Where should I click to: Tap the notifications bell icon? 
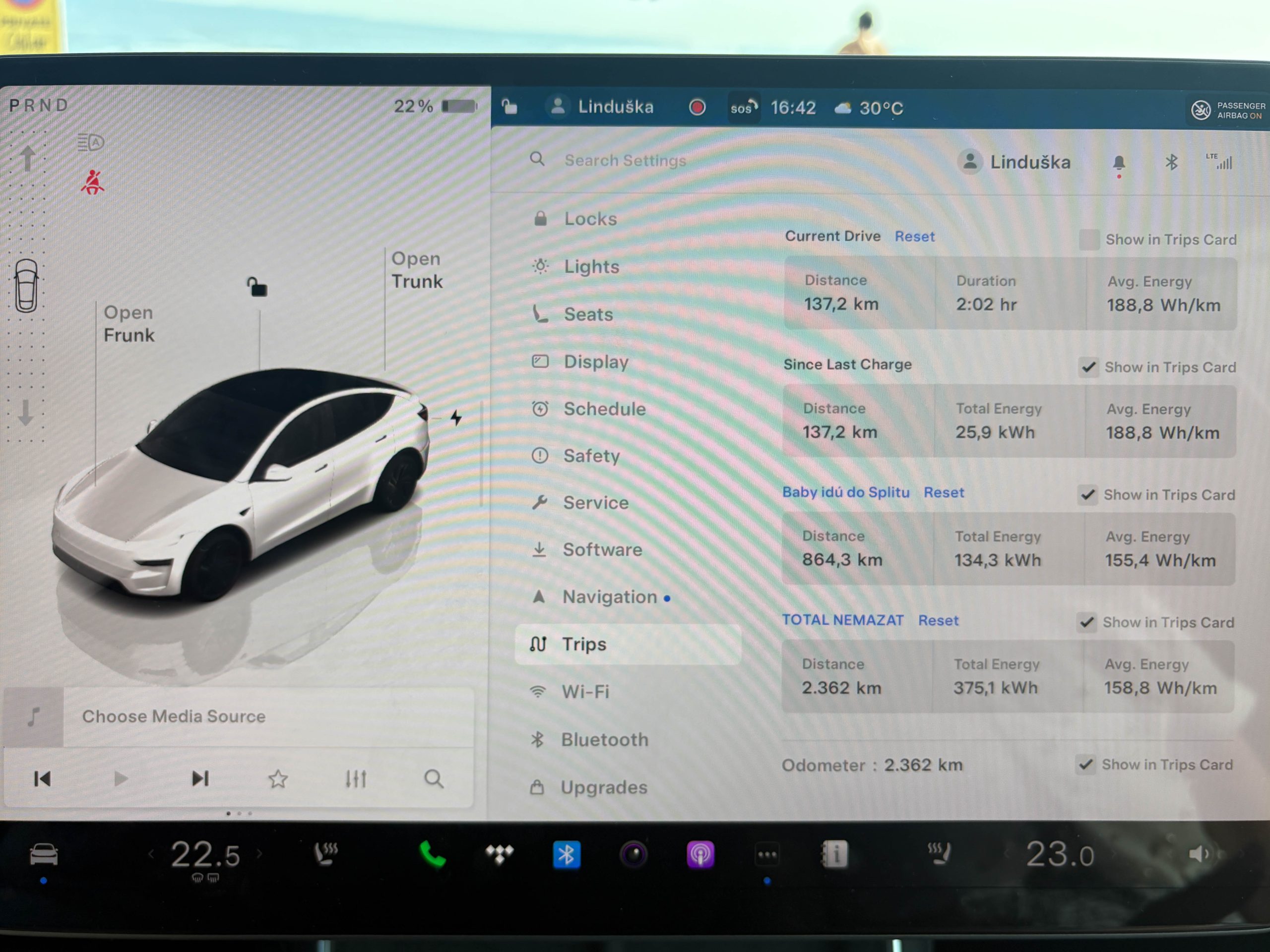point(1119,163)
